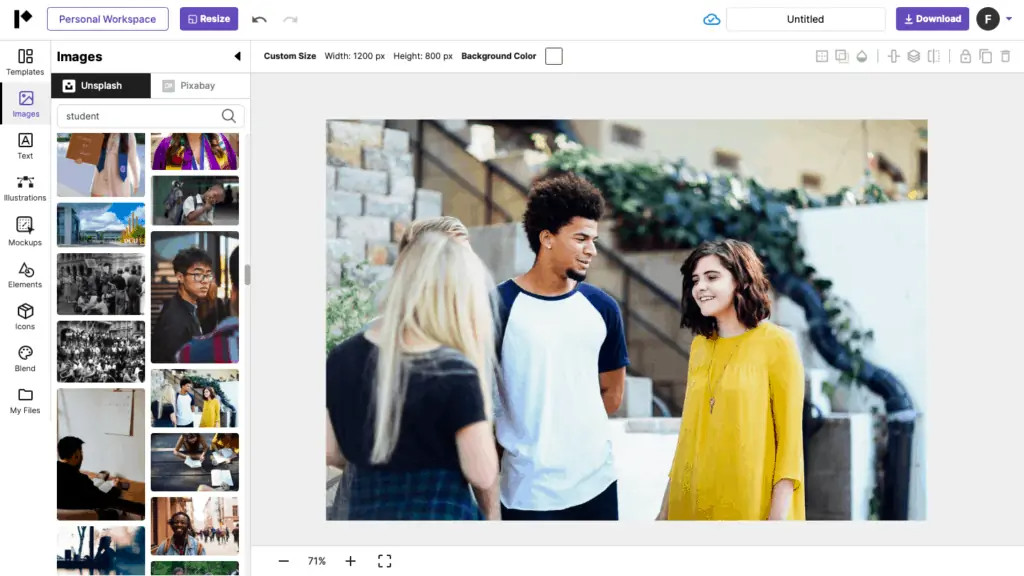This screenshot has width=1024, height=576.
Task: Toggle fullscreen view of the canvas
Action: tap(384, 561)
